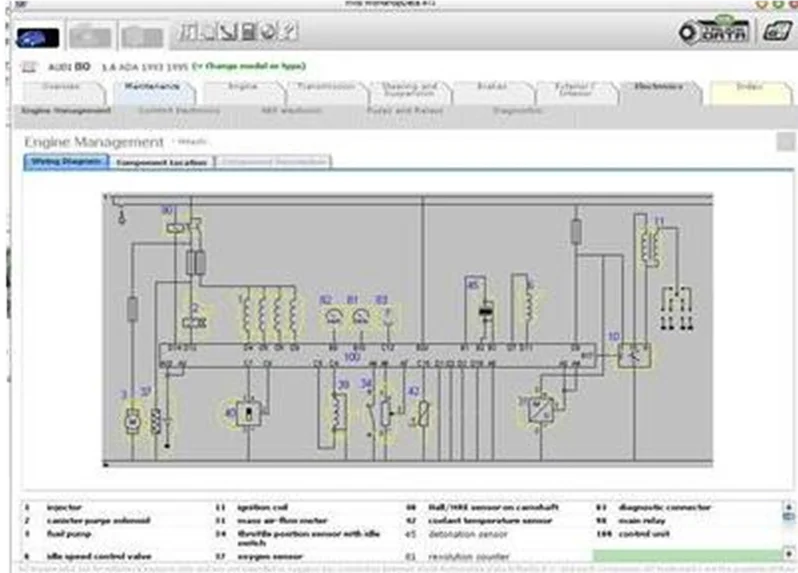This screenshot has width=798, height=573.
Task: Click the Change model or type link
Action: coord(249,66)
